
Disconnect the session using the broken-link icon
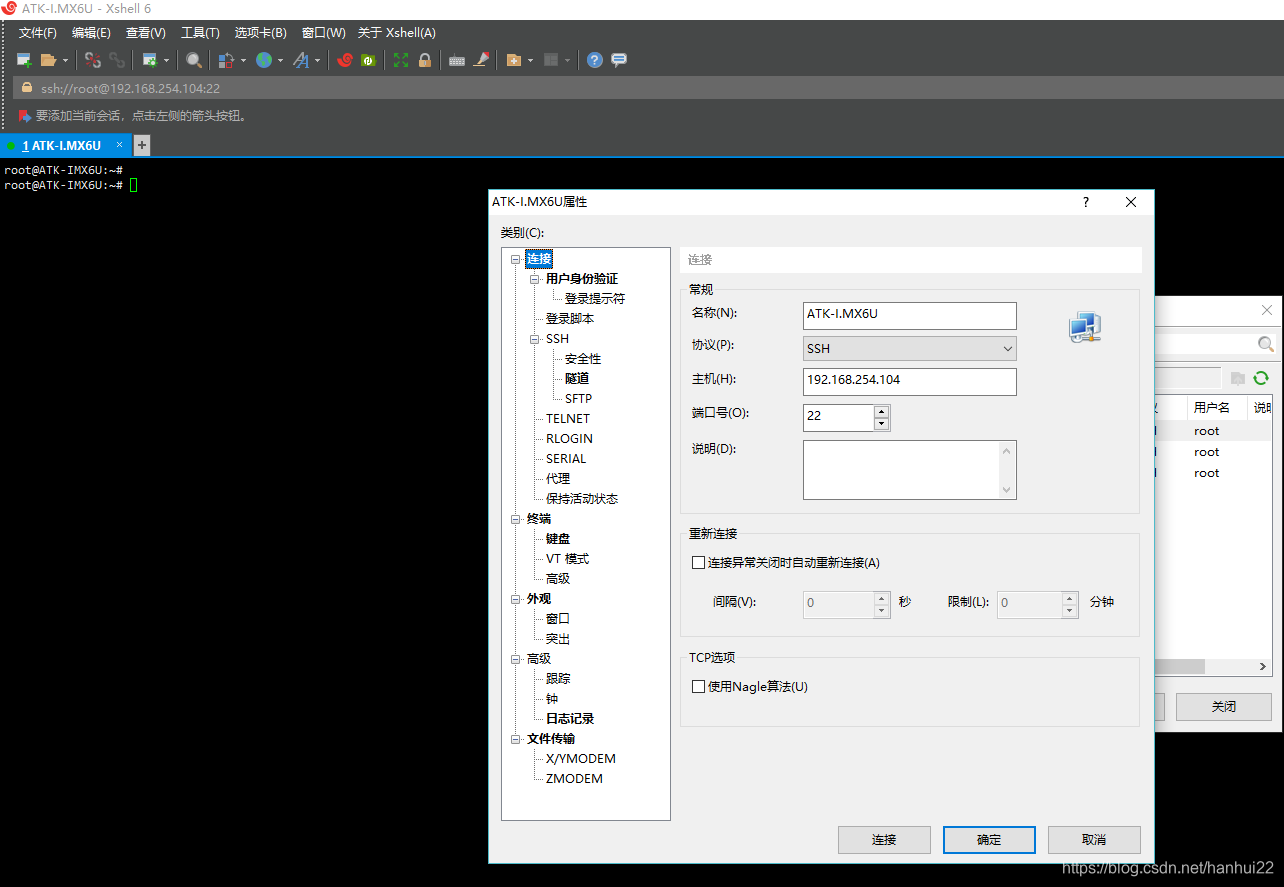pyautogui.click(x=93, y=60)
